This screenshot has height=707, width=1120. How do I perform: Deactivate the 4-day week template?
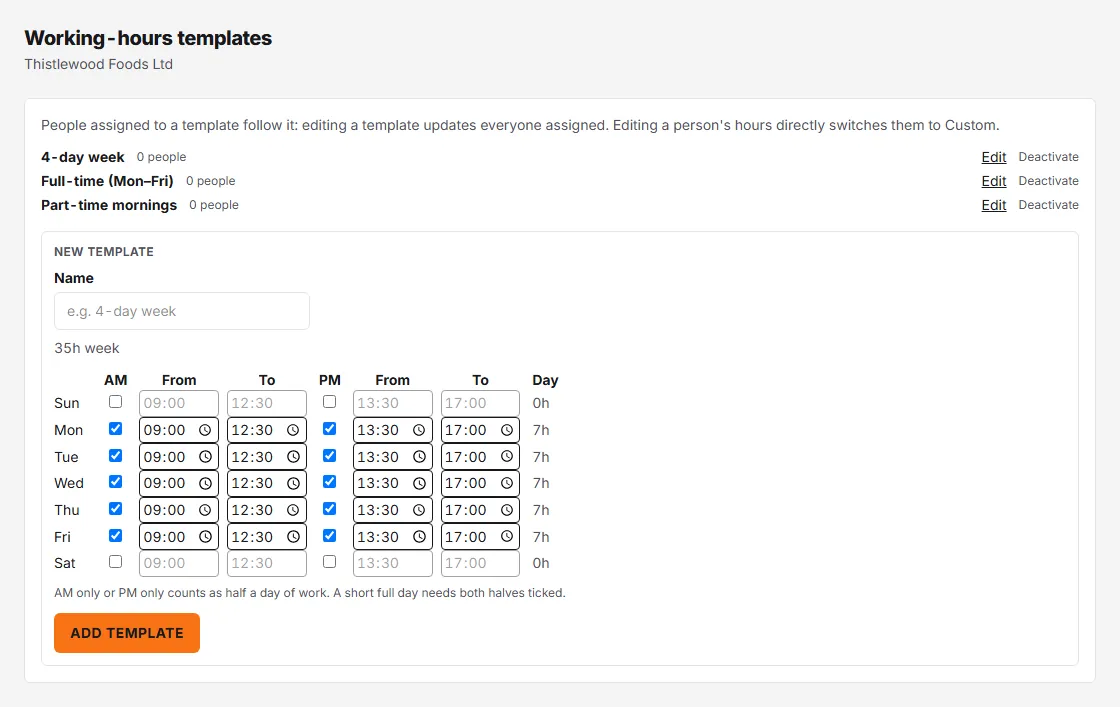1049,157
